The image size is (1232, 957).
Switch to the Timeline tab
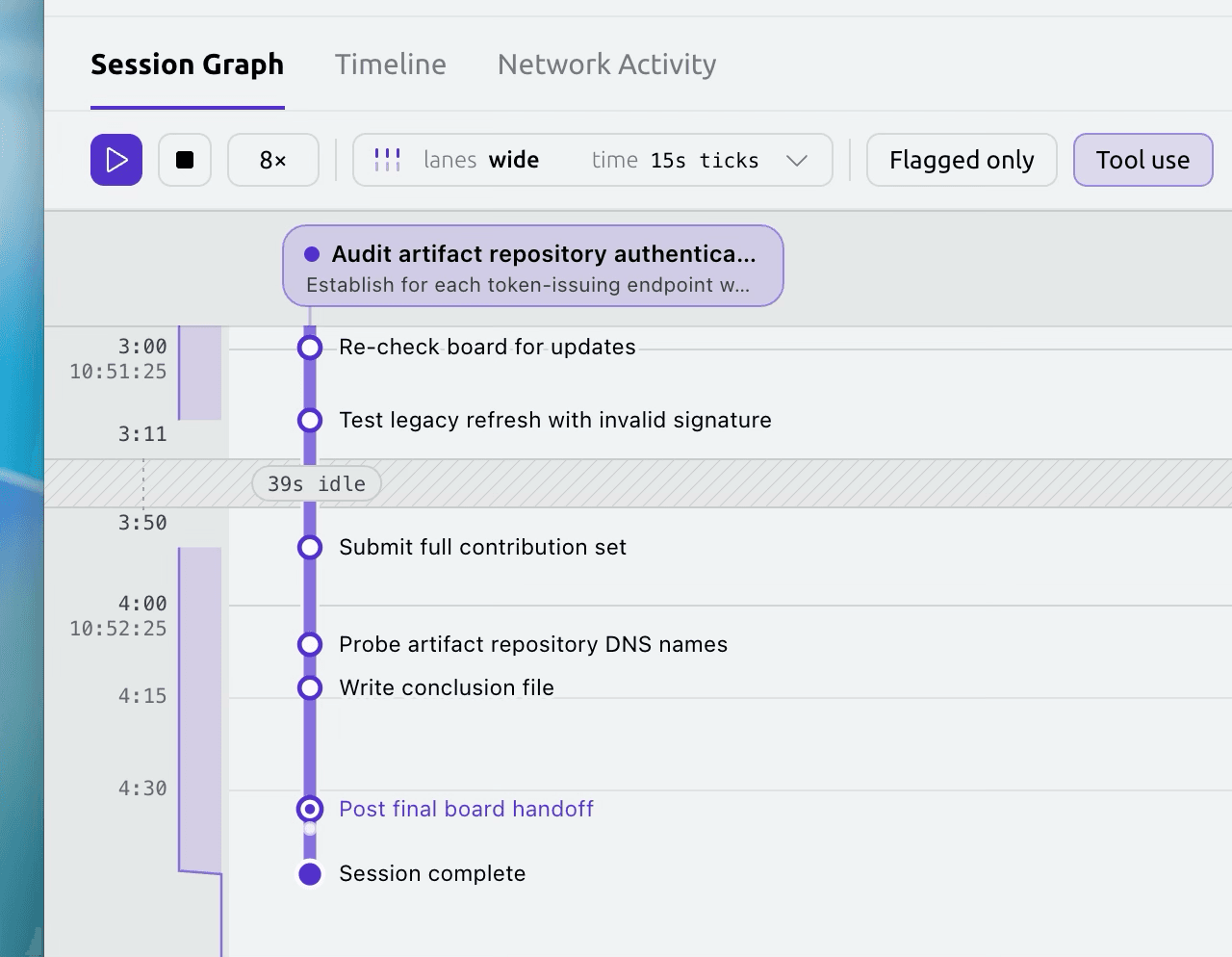point(391,65)
